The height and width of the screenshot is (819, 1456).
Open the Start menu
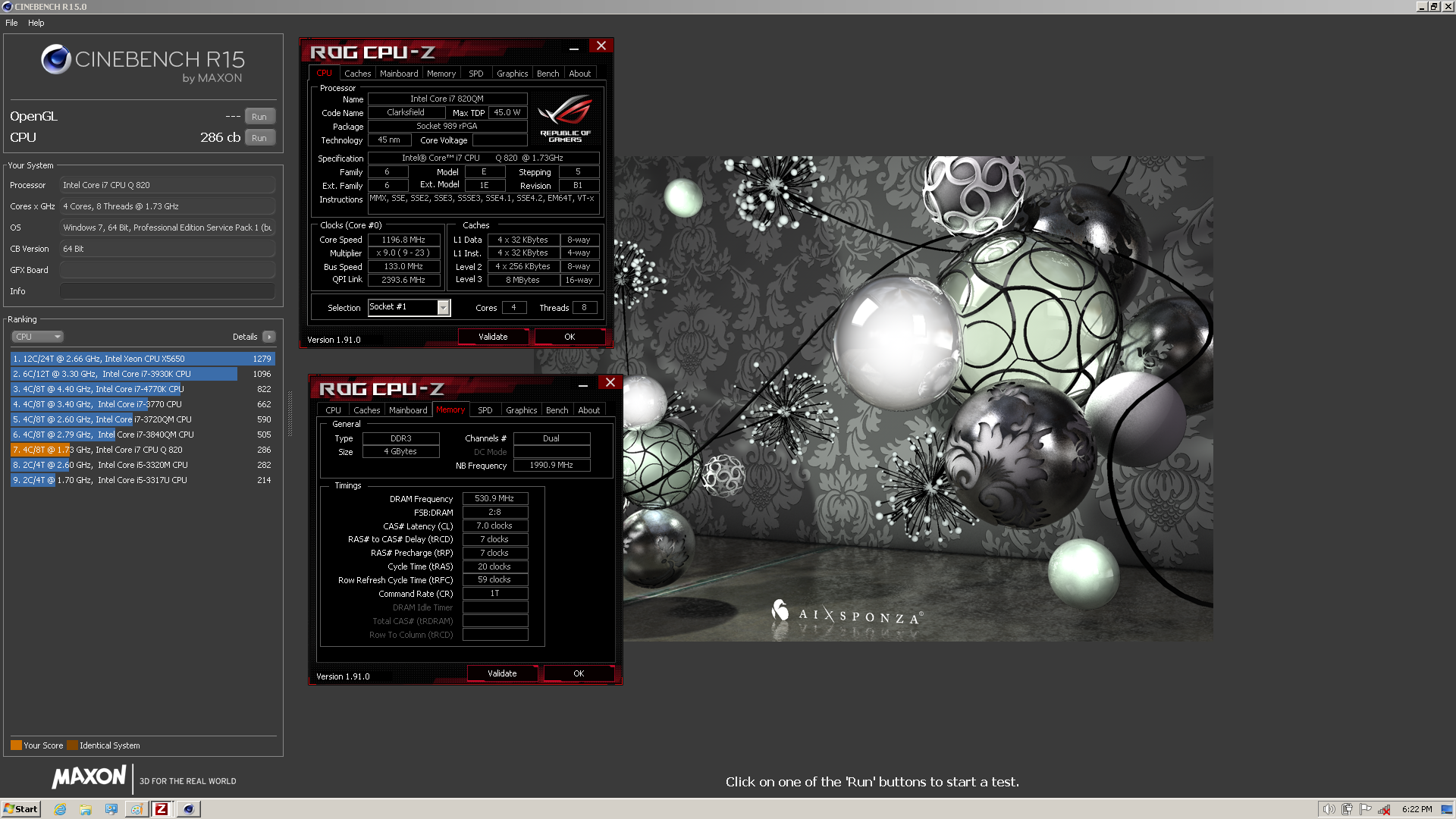pos(20,809)
